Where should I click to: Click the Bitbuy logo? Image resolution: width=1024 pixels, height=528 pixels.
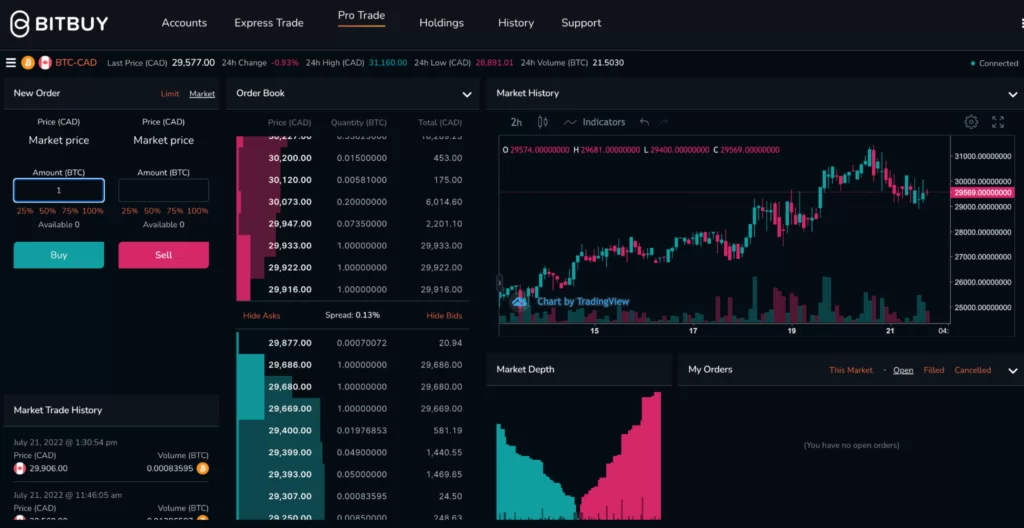coord(59,24)
